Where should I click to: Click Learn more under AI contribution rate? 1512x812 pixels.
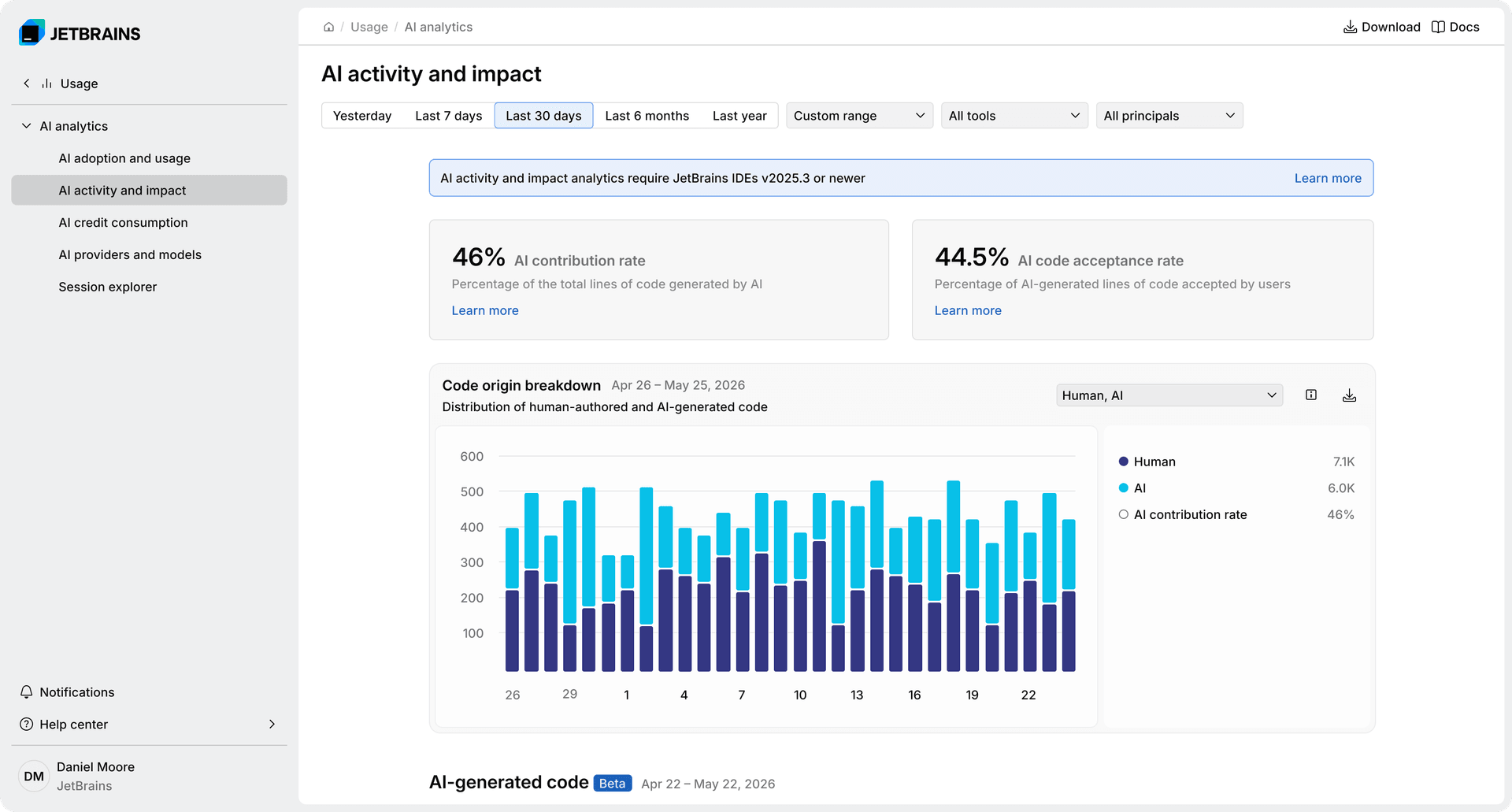click(485, 310)
